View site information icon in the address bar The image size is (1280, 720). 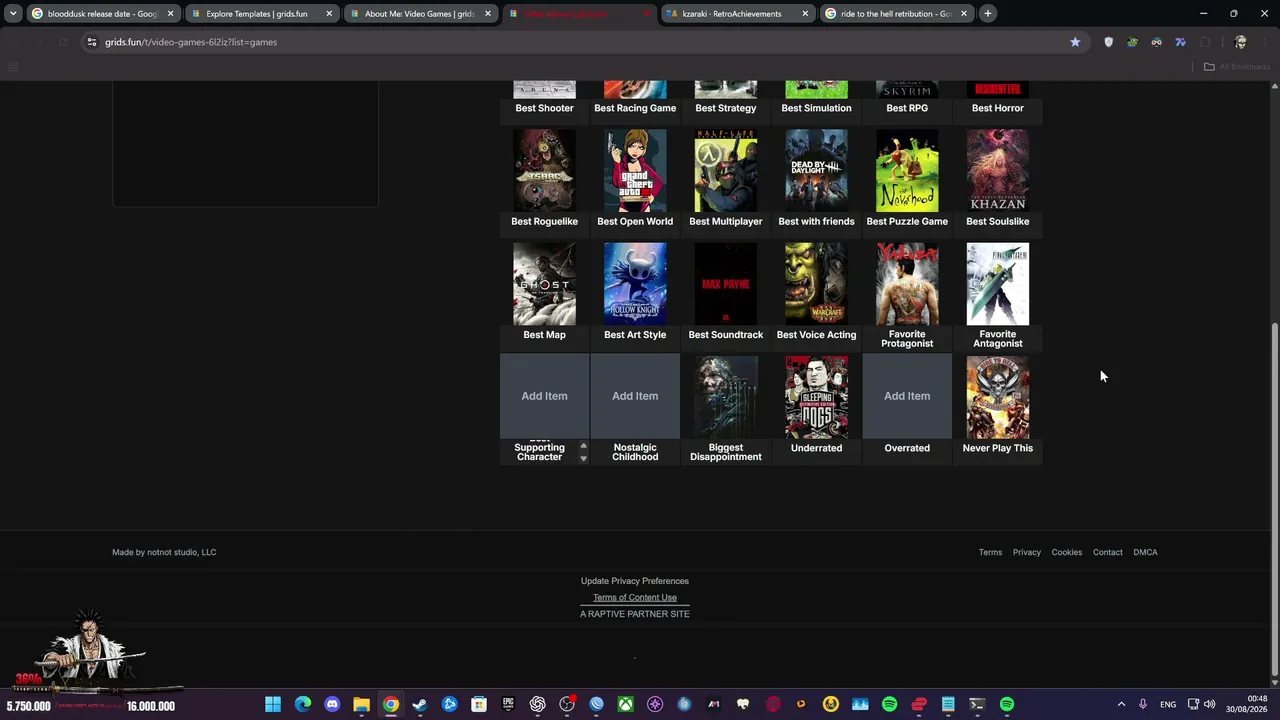point(91,42)
